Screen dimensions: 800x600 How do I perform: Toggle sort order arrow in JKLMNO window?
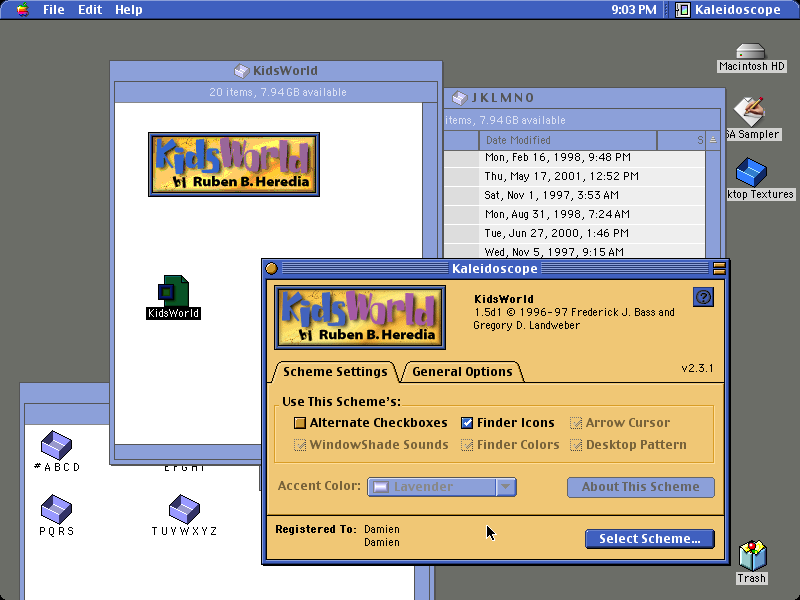(x=713, y=140)
